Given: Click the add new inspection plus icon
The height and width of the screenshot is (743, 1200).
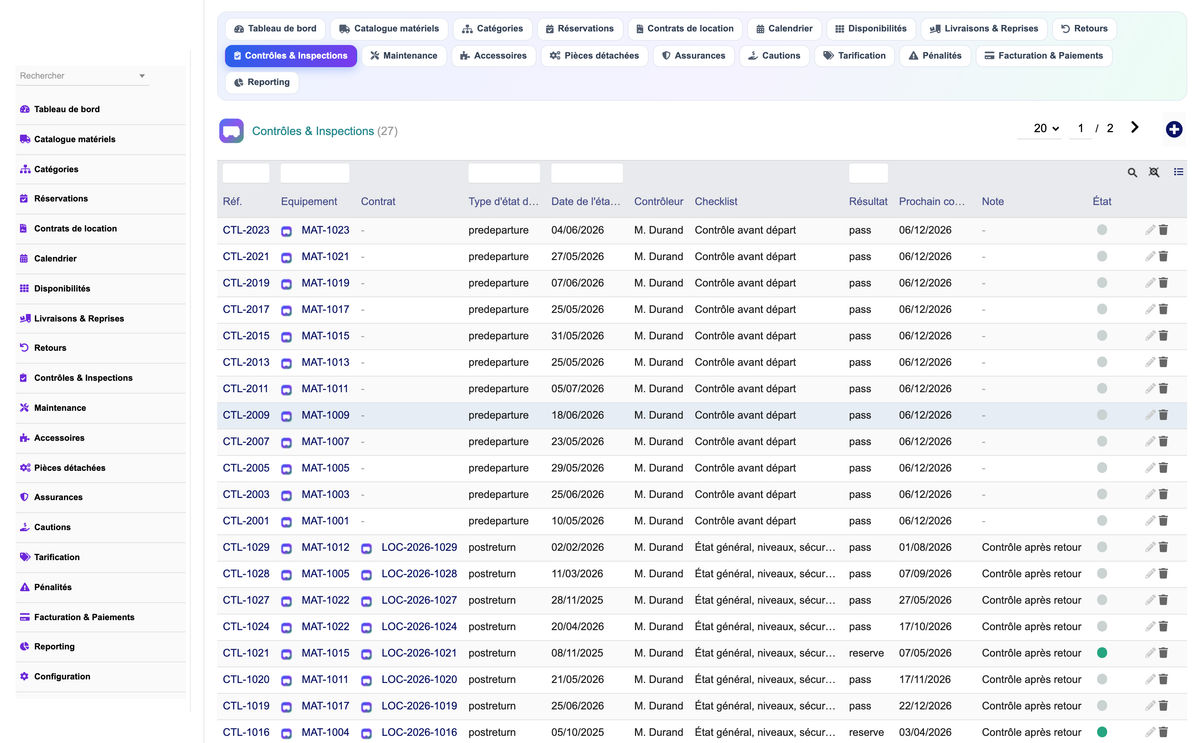Looking at the screenshot, I should click(x=1174, y=129).
